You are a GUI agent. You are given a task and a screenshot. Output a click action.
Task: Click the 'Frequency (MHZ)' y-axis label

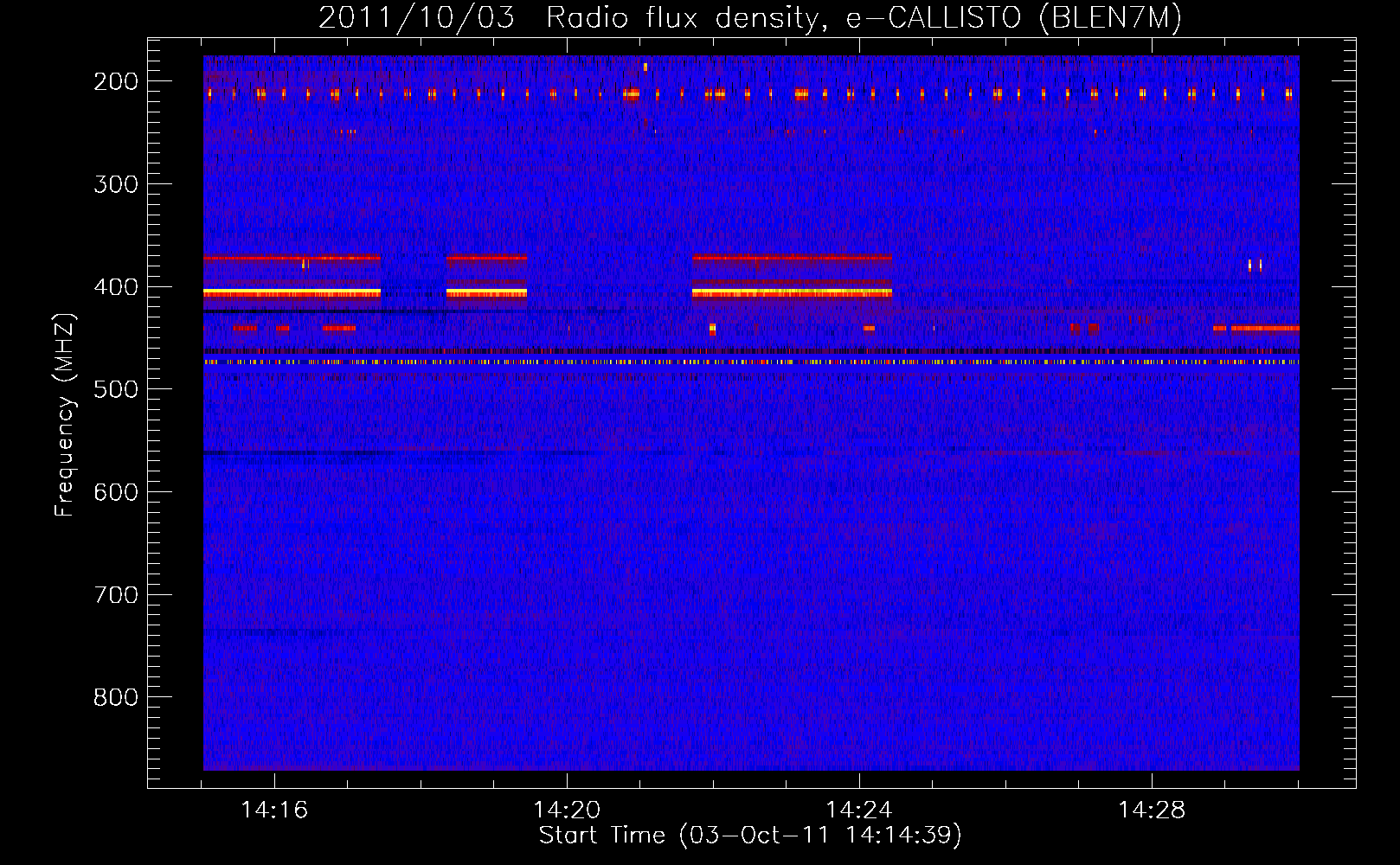[x=65, y=414]
